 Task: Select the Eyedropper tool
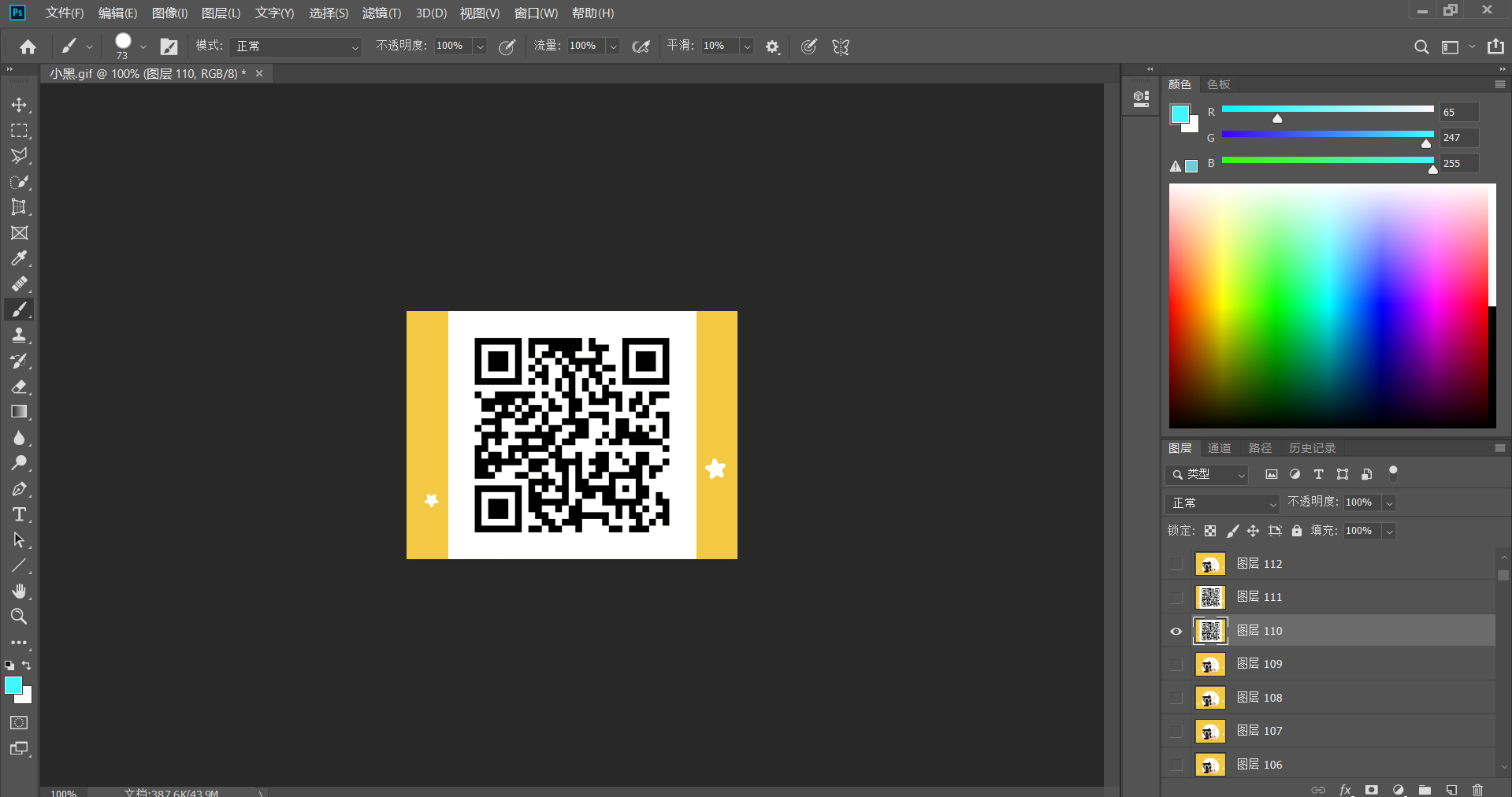(19, 258)
